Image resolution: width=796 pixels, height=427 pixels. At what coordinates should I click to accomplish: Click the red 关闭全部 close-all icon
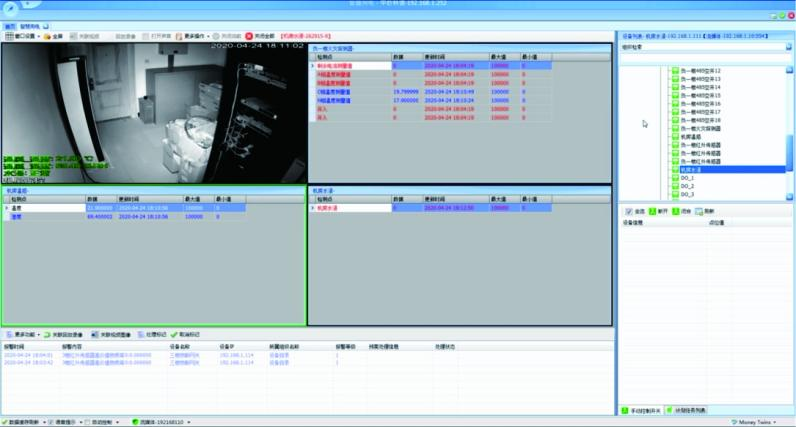tap(249, 36)
